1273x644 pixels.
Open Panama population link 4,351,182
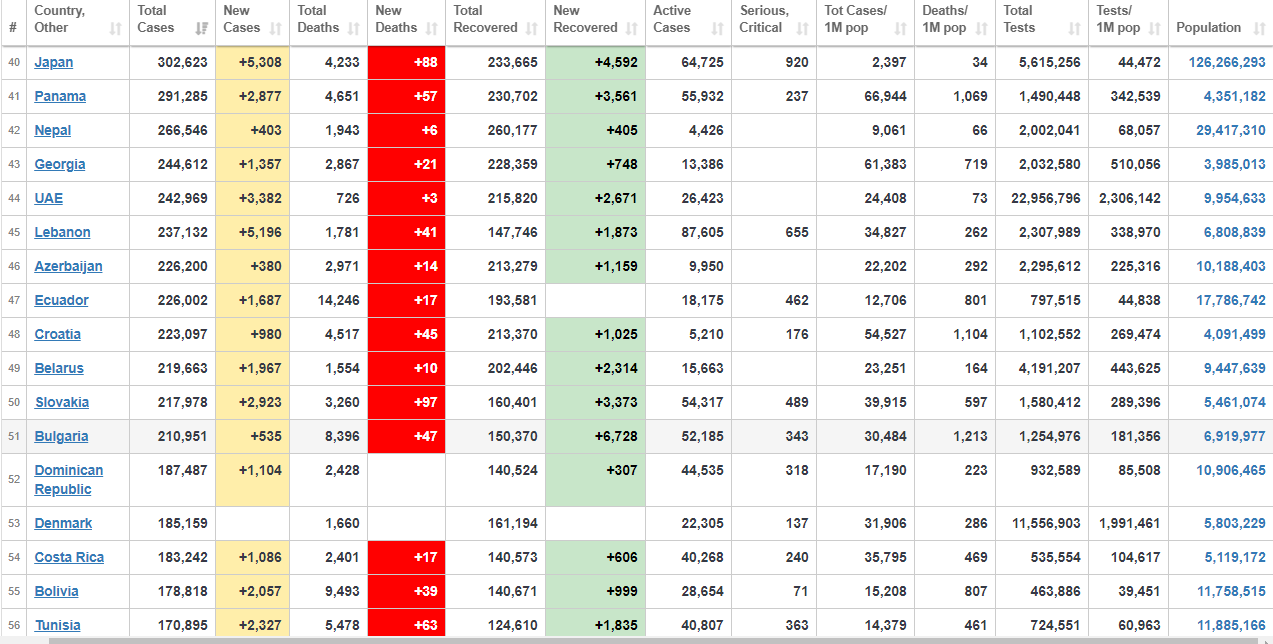[1234, 96]
